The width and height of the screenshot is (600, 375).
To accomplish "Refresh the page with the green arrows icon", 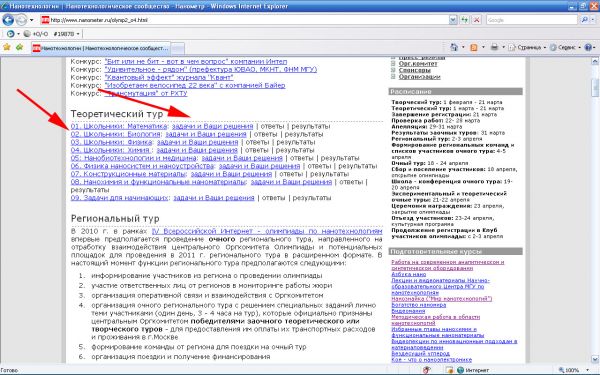I will pos(465,20).
